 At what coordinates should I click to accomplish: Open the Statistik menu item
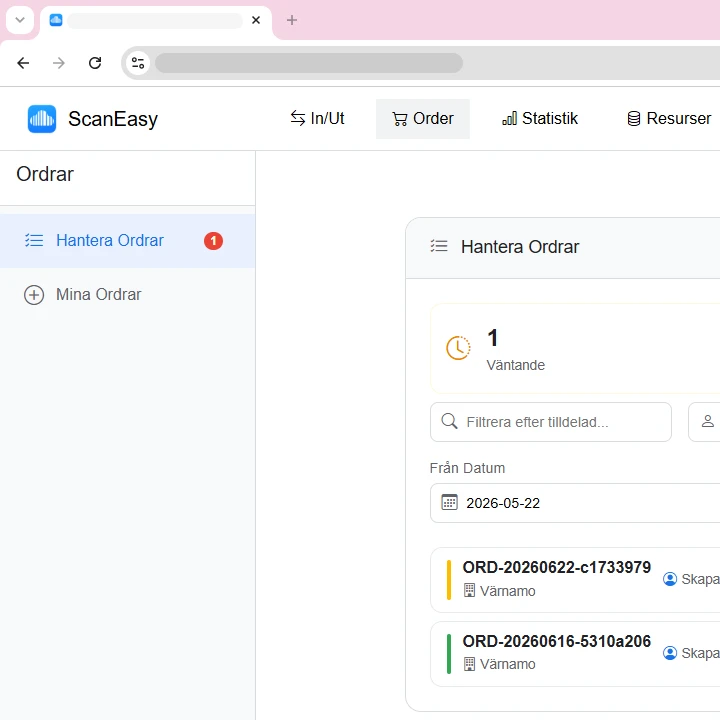pos(540,118)
